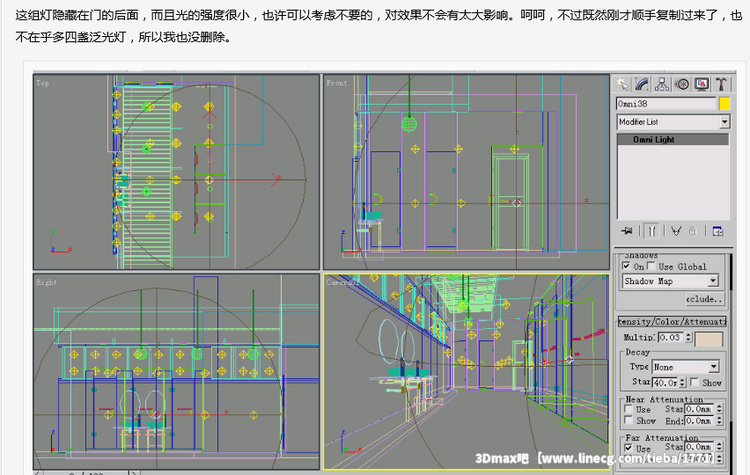This screenshot has height=475, width=750.
Task: Click the Camera viewport label
Action: 342,282
